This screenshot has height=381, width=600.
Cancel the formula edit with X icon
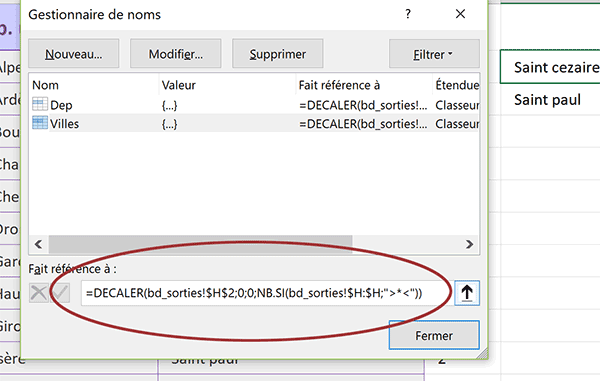coord(39,293)
